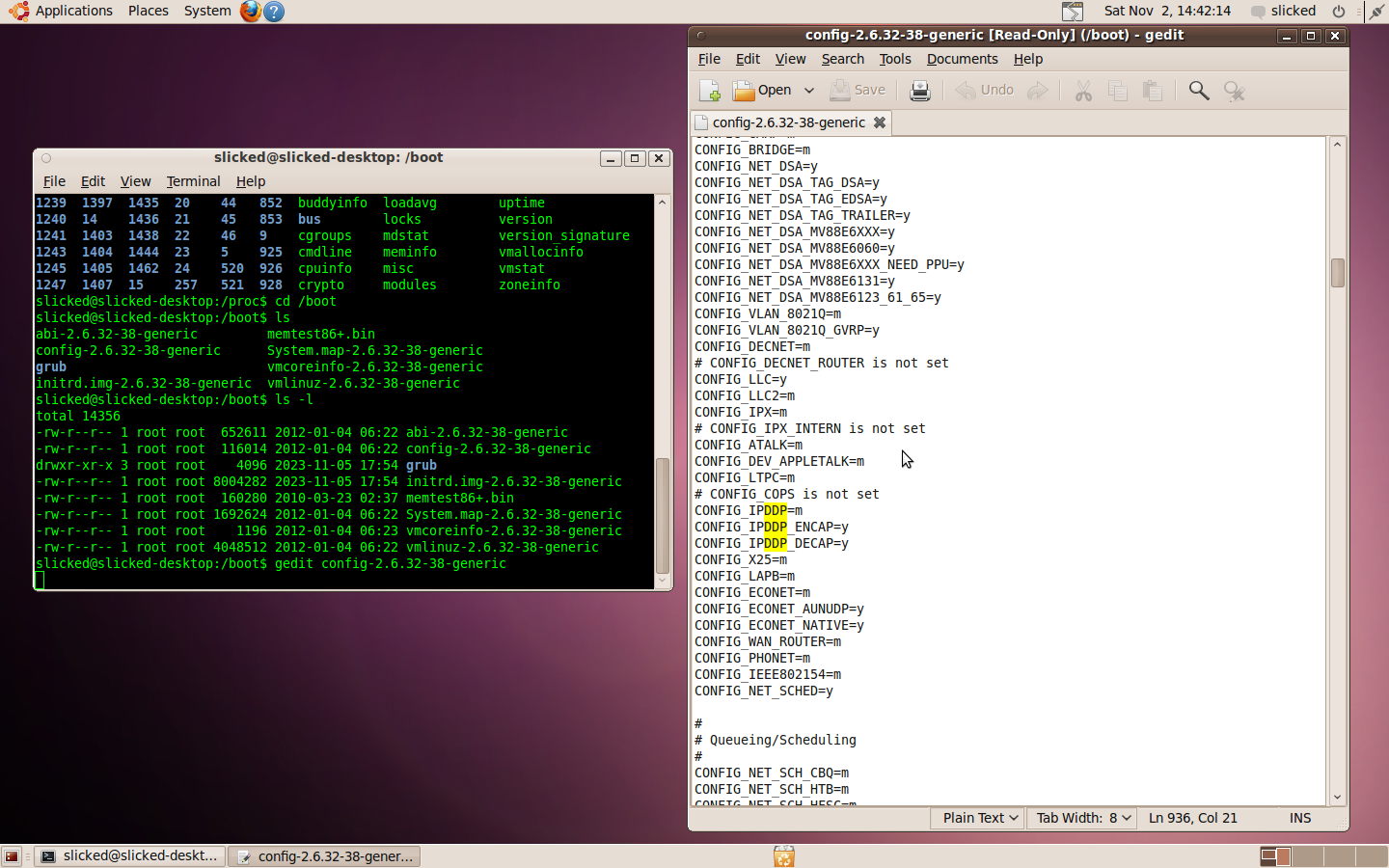Screen dimensions: 1389x868
Task: Click the Ubuntu logo in the top panel
Action: point(19,11)
